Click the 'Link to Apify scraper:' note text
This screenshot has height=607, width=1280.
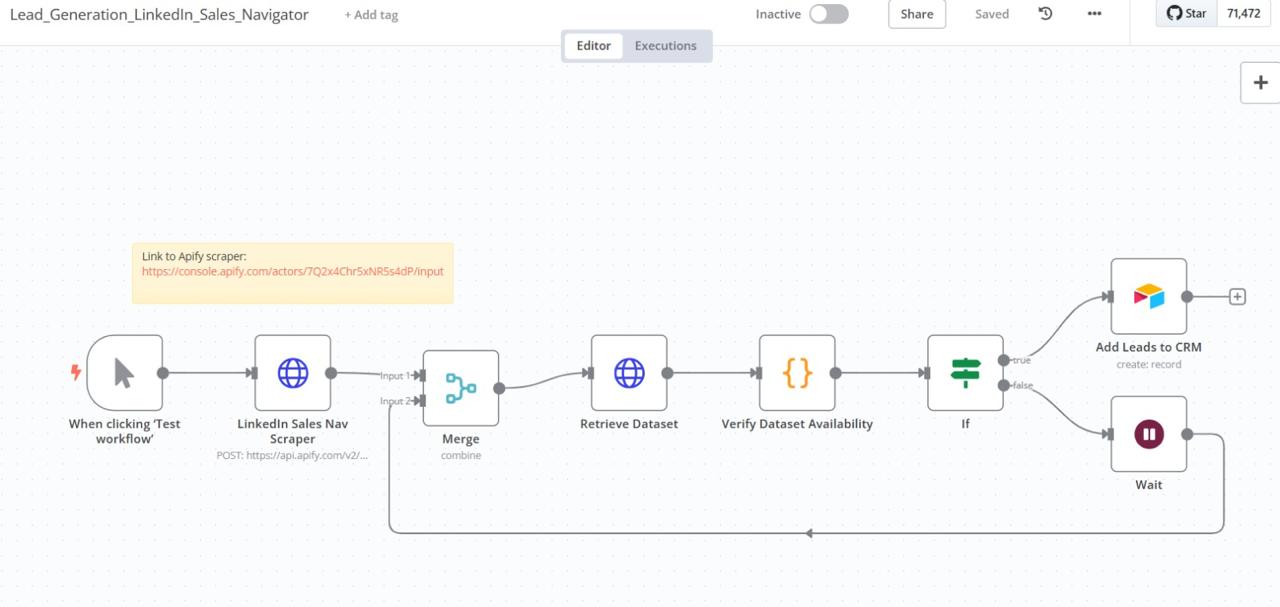point(194,257)
